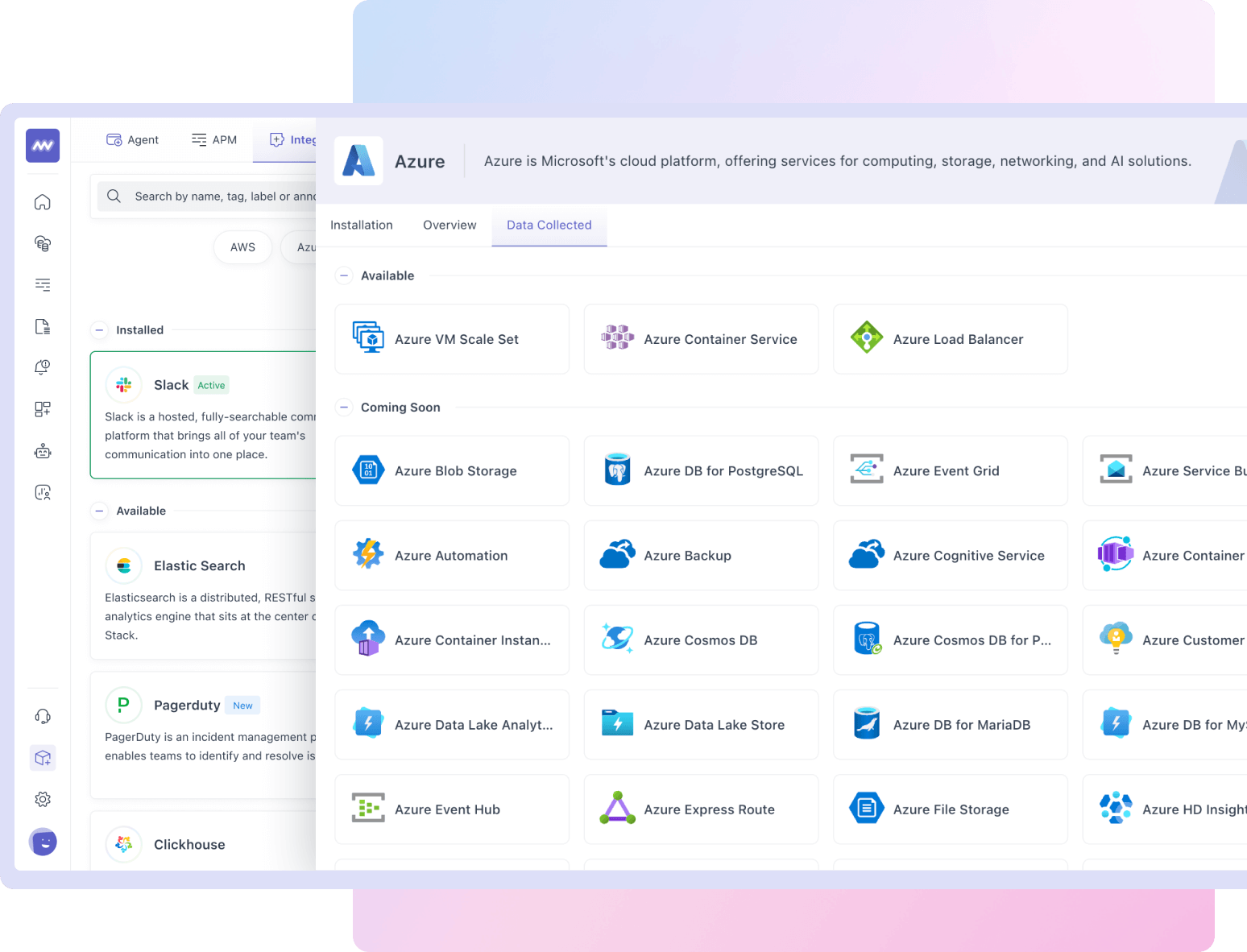The image size is (1247, 952).
Task: Open the Integrations tab
Action: pyautogui.click(x=285, y=140)
